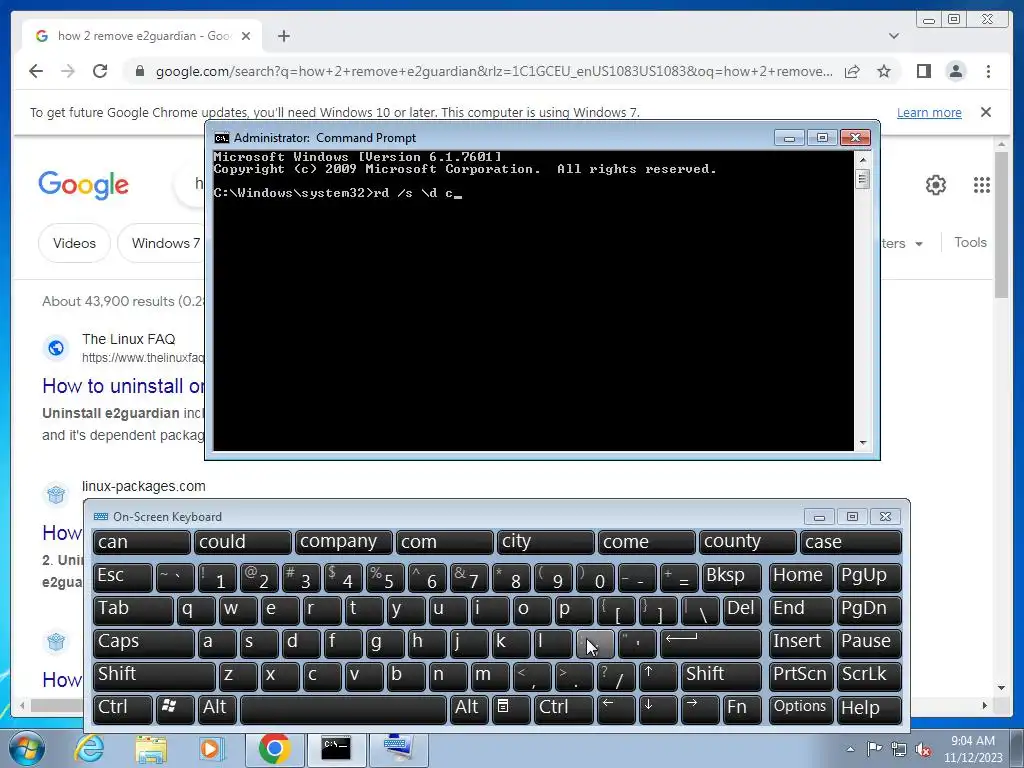The width and height of the screenshot is (1024, 768).
Task: Tap the context menu key on keyboard
Action: coord(511,709)
